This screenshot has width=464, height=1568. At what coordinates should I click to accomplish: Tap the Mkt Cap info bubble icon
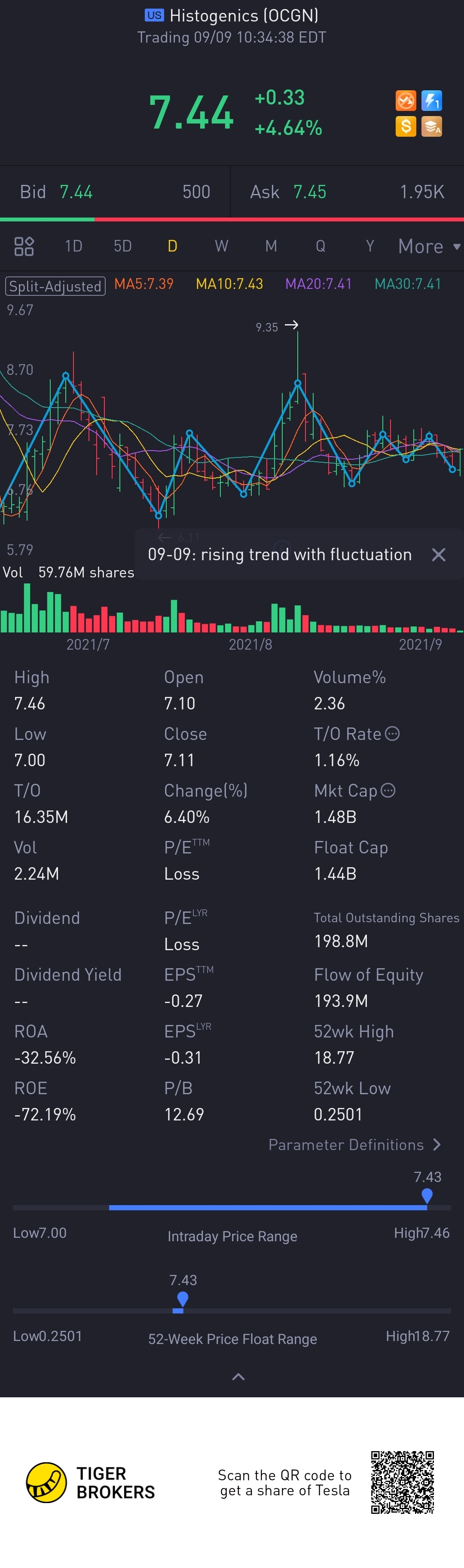pyautogui.click(x=388, y=790)
